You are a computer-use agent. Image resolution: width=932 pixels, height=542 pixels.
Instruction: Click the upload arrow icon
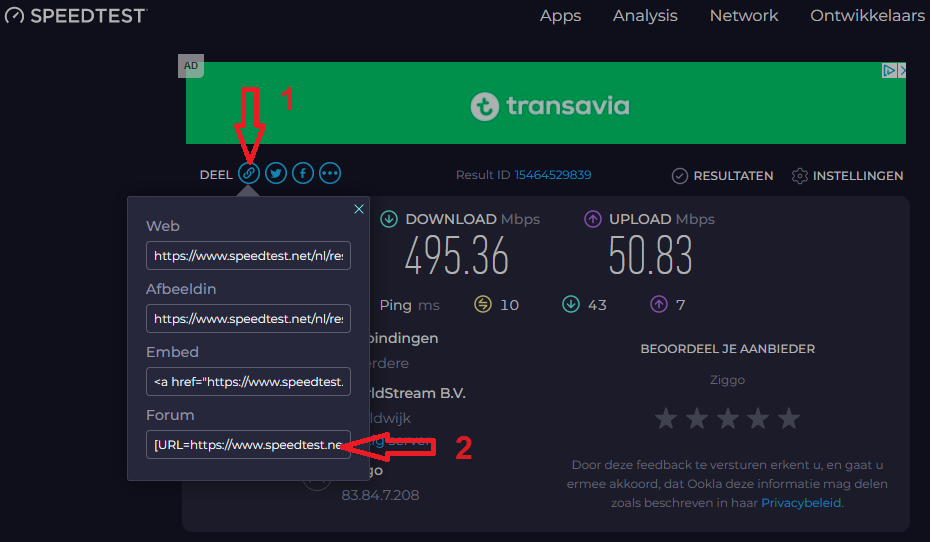(x=593, y=219)
